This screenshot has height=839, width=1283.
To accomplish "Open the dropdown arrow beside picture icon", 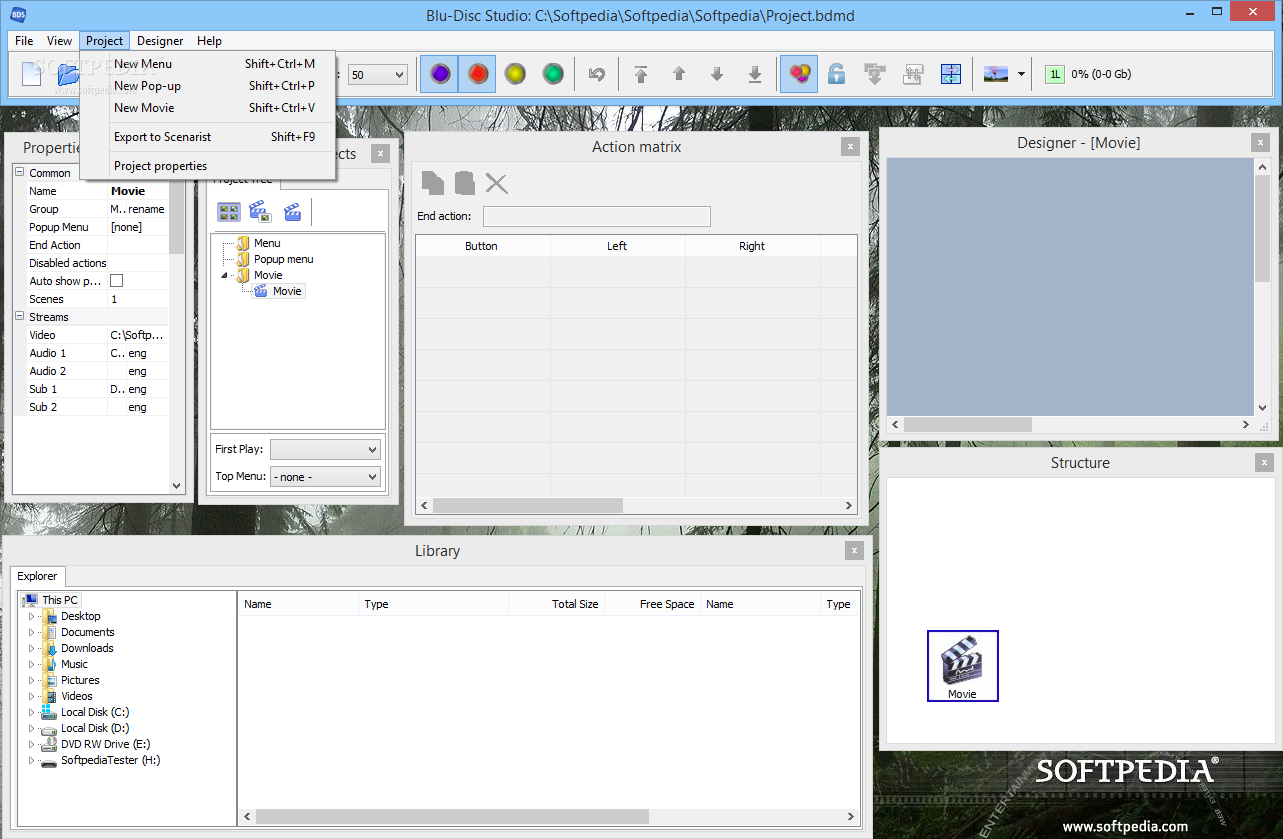I will pos(1021,74).
